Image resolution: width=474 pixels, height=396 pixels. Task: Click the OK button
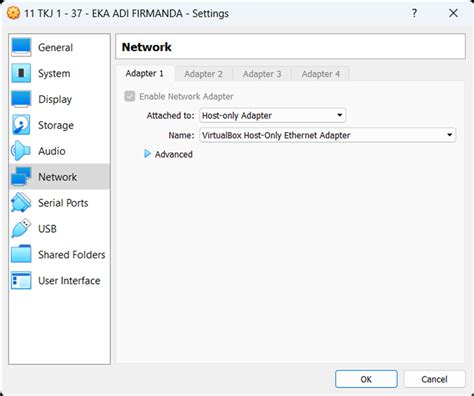366,379
